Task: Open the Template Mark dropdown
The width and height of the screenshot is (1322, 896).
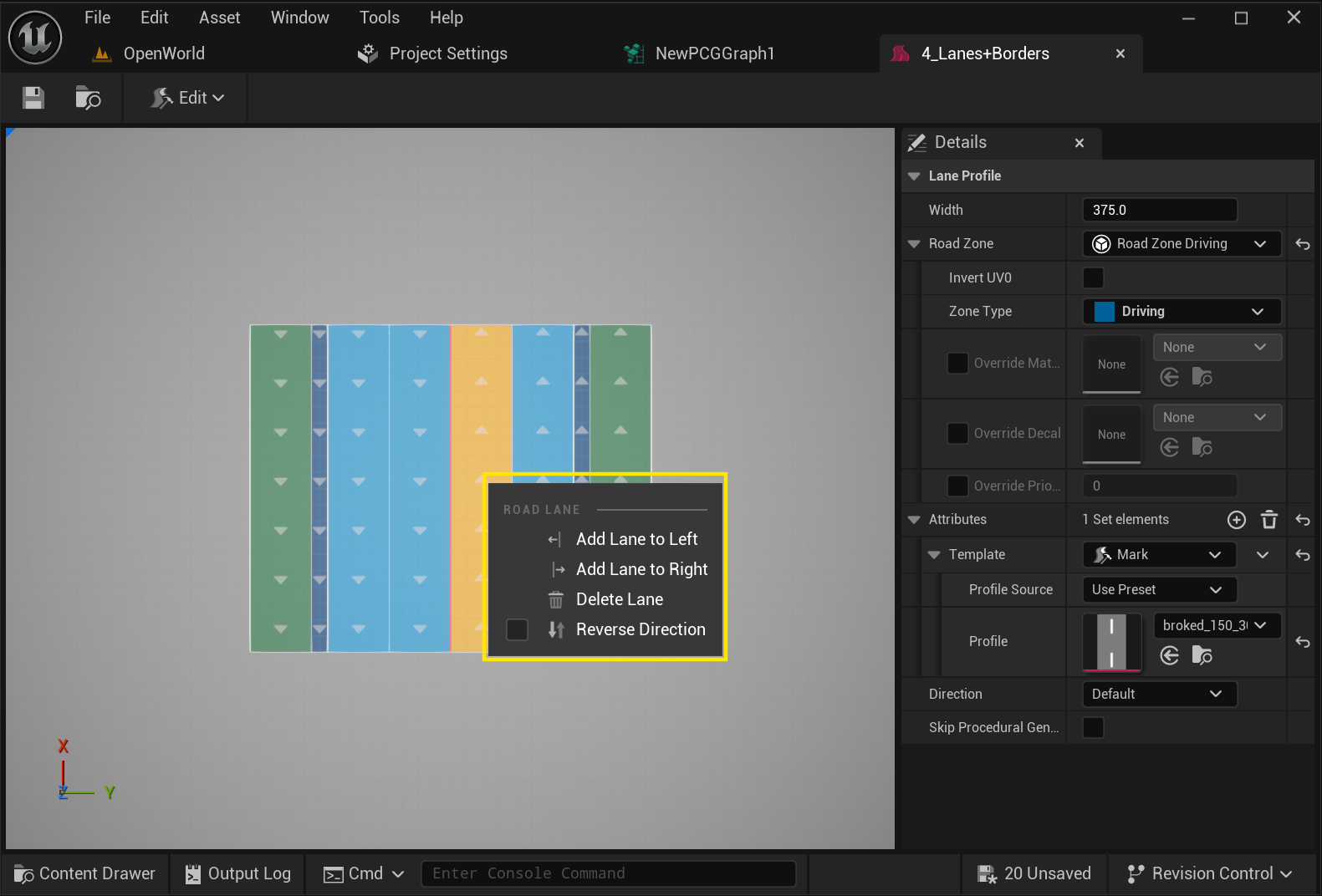Action: coord(1159,554)
